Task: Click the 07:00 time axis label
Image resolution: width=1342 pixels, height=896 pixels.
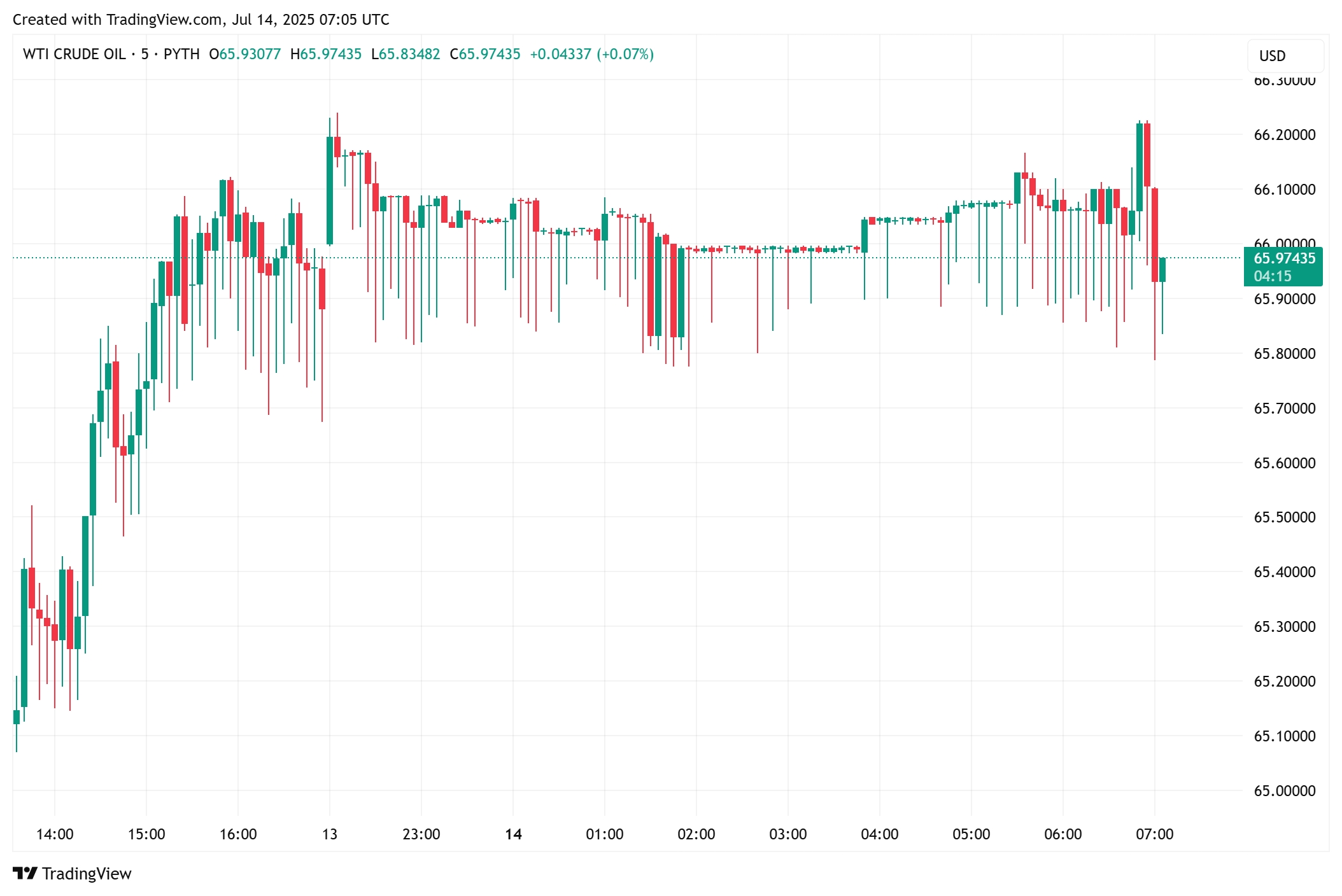Action: pos(1154,834)
